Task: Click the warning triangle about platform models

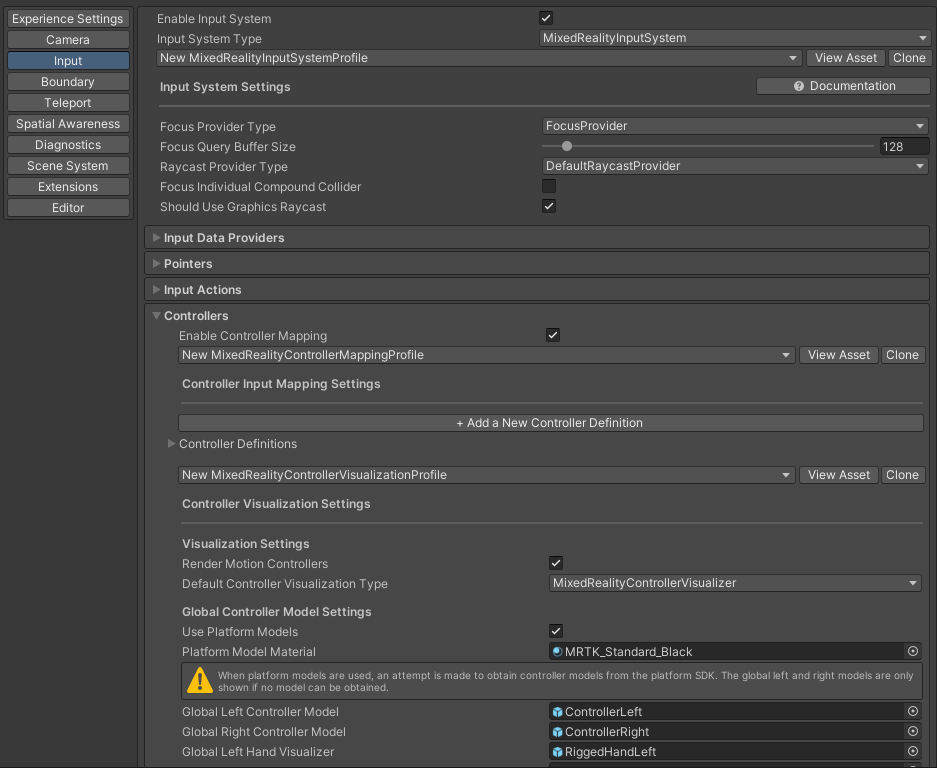Action: tap(199, 680)
